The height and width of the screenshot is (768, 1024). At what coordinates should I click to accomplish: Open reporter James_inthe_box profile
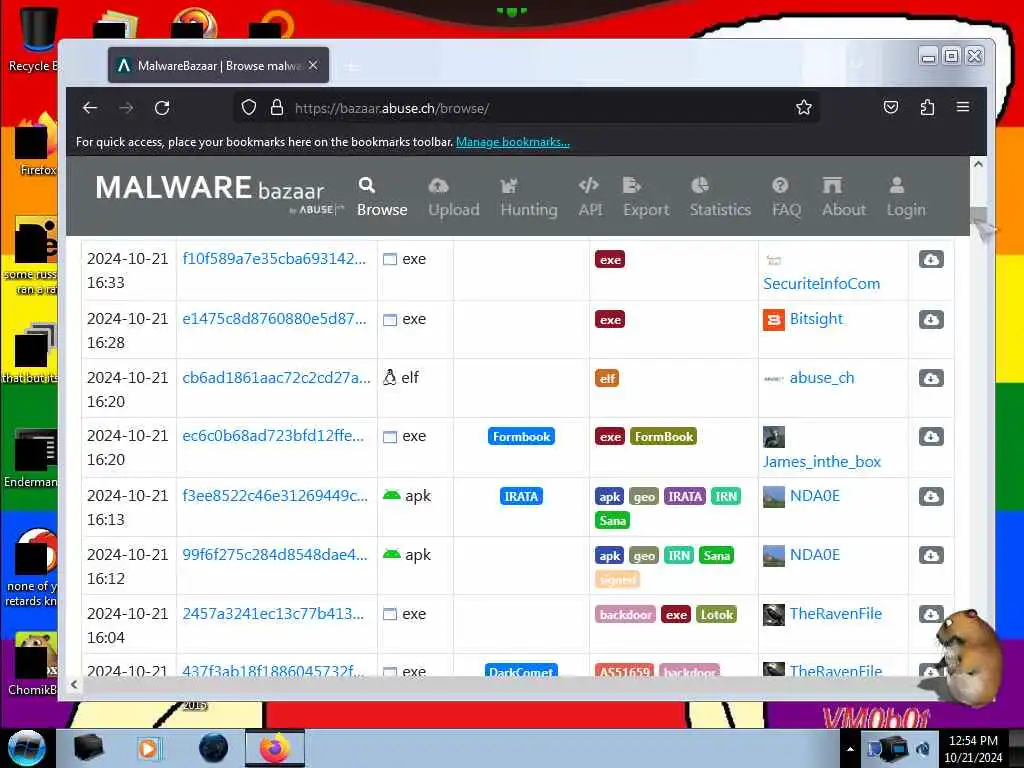click(x=822, y=462)
